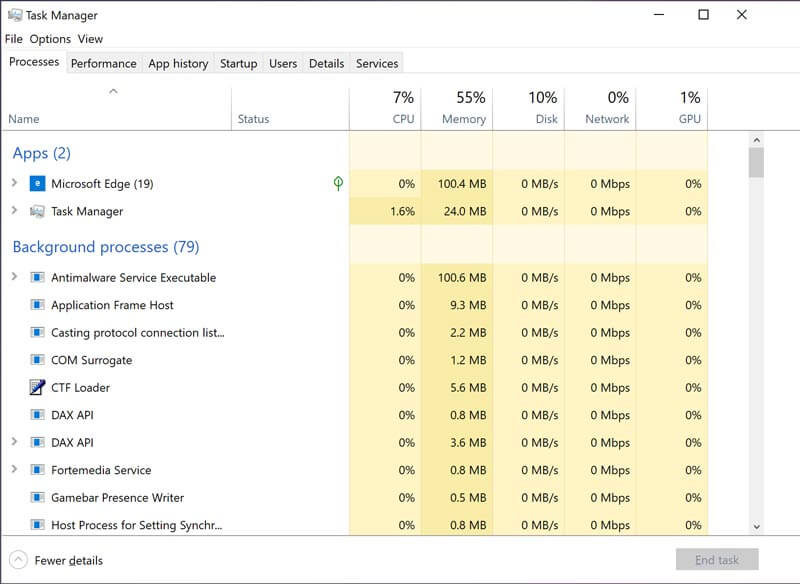Viewport: 800px width, 584px height.
Task: Click the sort arrow above Name column
Action: 113,91
